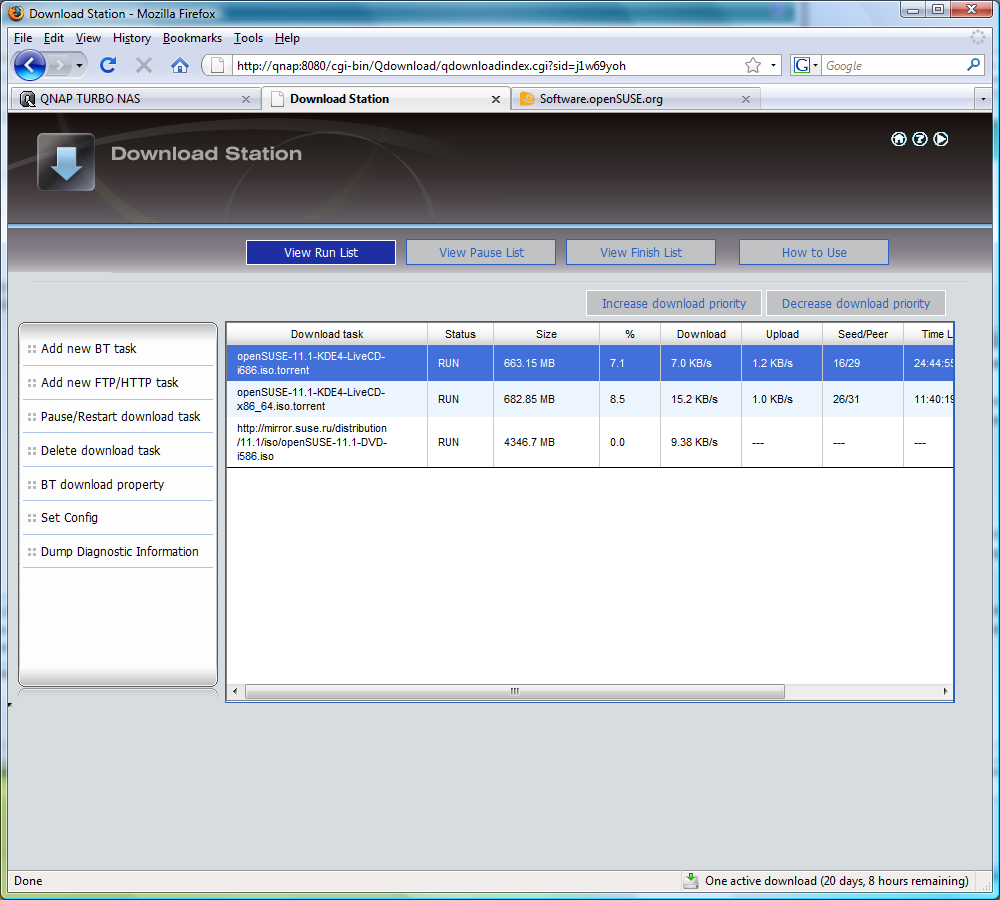Open the File menu
1000x900 pixels.
23,38
